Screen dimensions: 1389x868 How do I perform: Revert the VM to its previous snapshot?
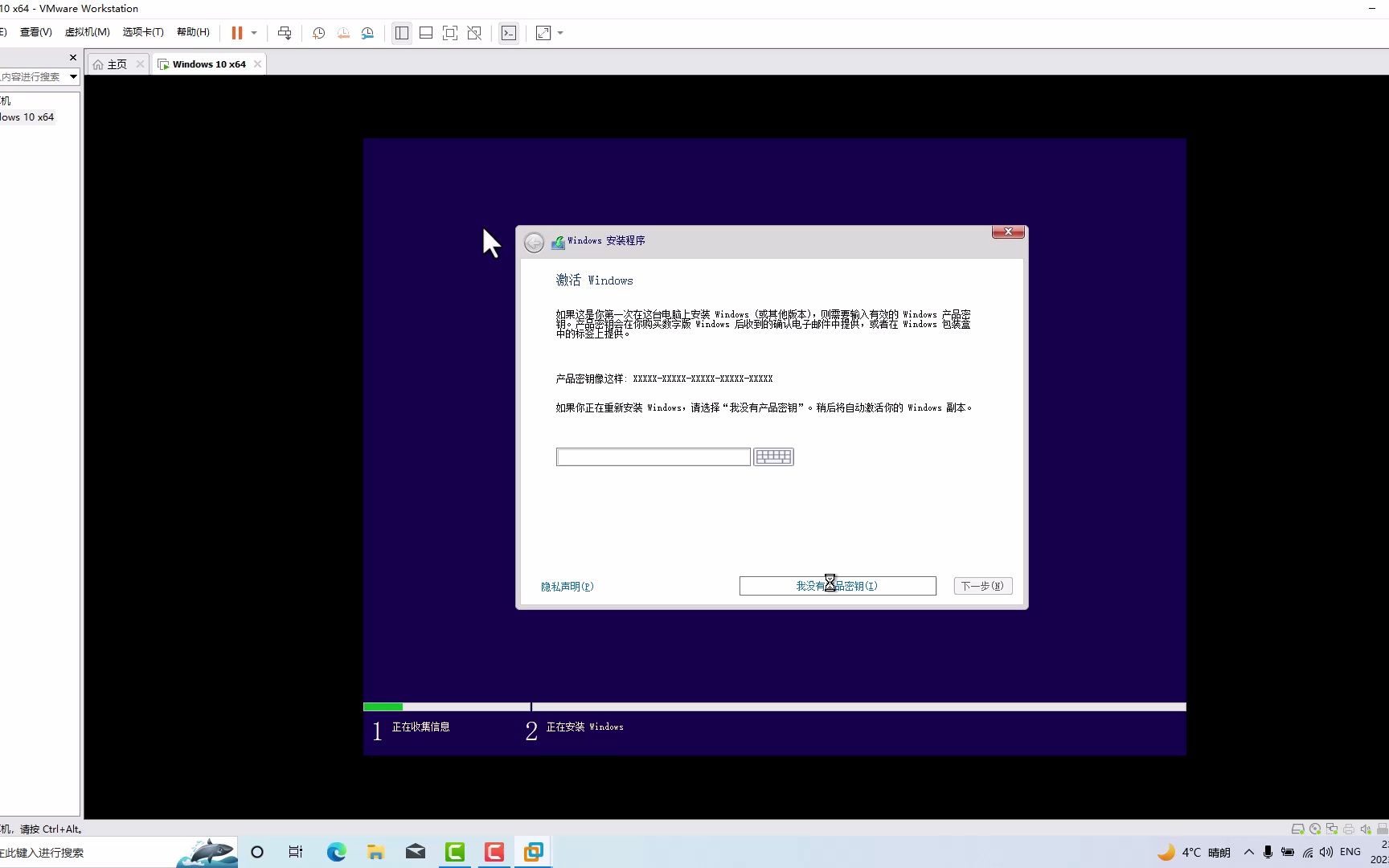[x=343, y=33]
